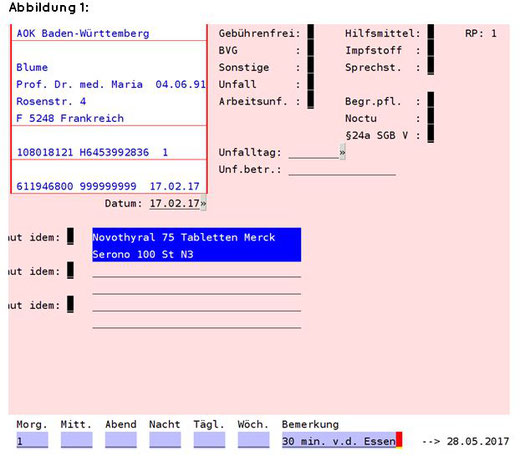The image size is (520, 456).
Task: Select the Novothyral 75 Tabletten medication entry
Action: pyautogui.click(x=196, y=245)
